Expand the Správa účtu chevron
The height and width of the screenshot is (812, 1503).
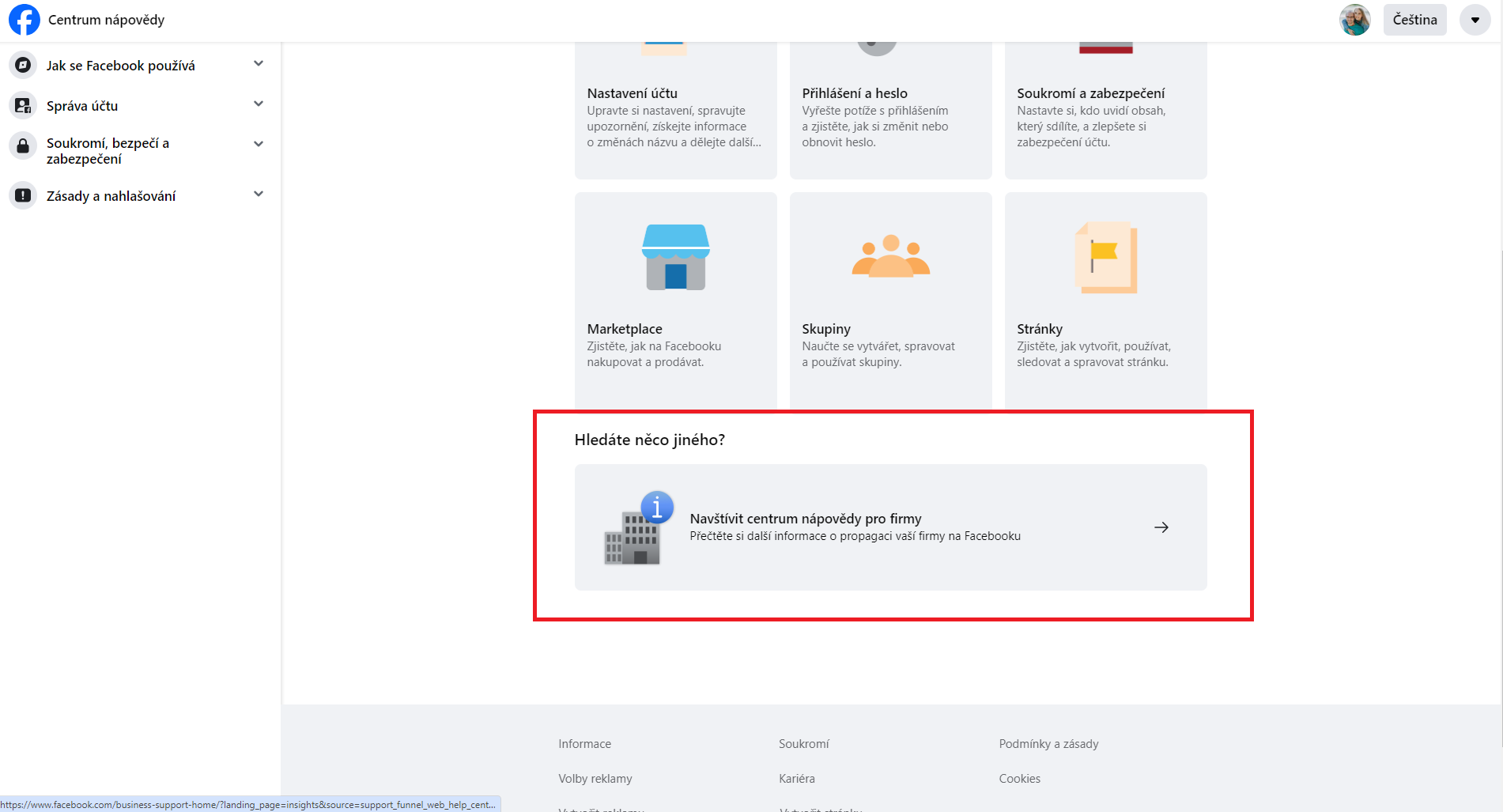point(259,104)
